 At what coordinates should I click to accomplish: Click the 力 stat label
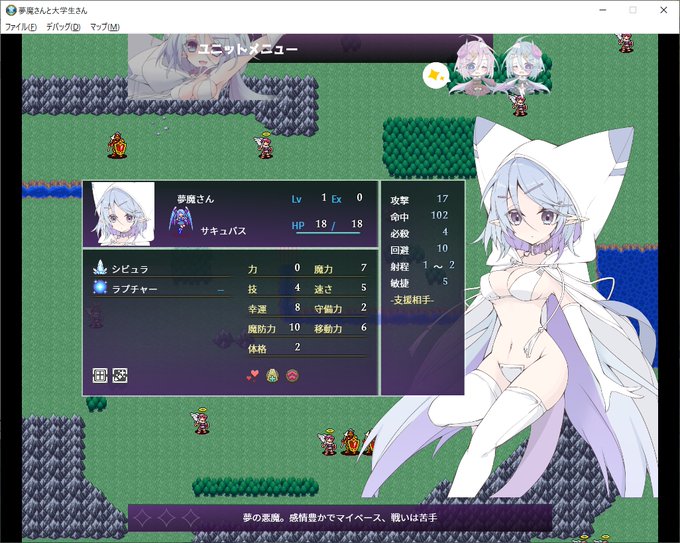[x=253, y=269]
